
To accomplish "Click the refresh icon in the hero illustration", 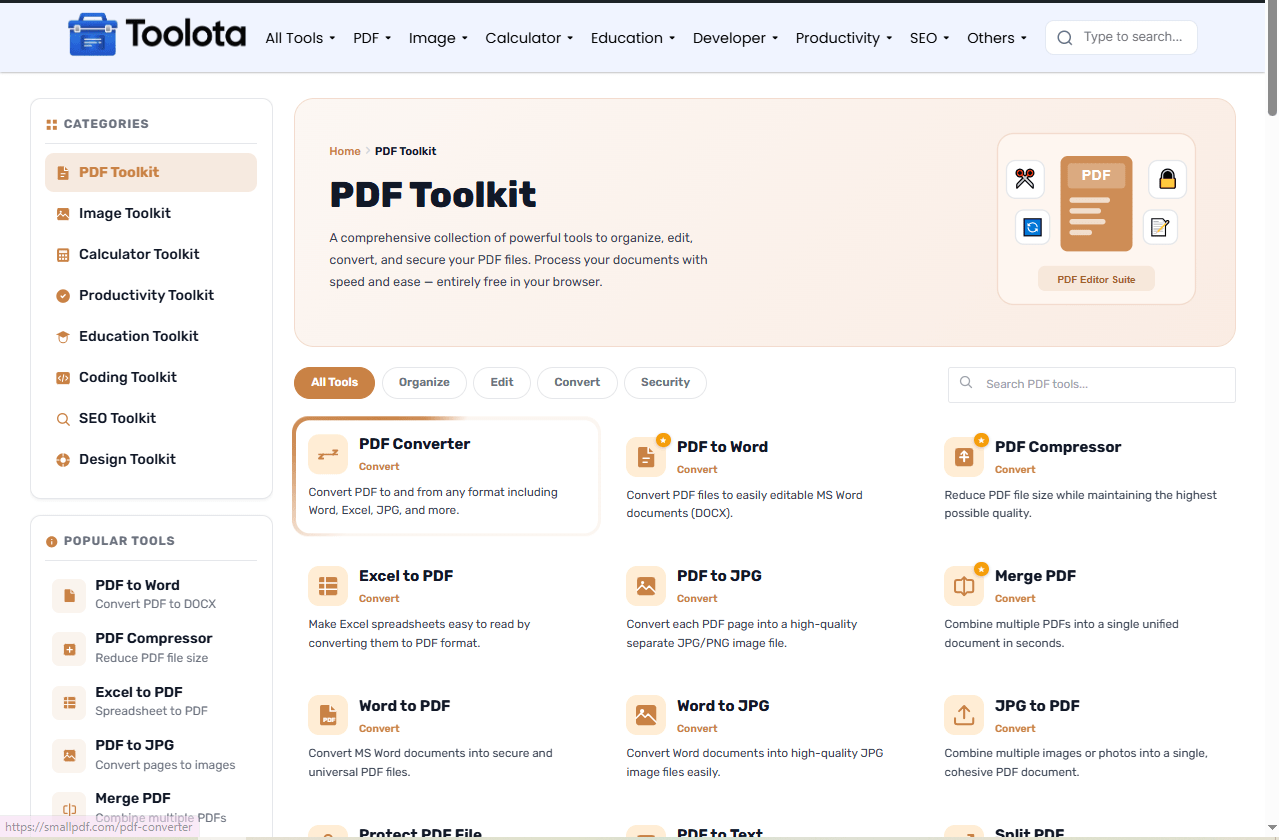I will [x=1033, y=227].
